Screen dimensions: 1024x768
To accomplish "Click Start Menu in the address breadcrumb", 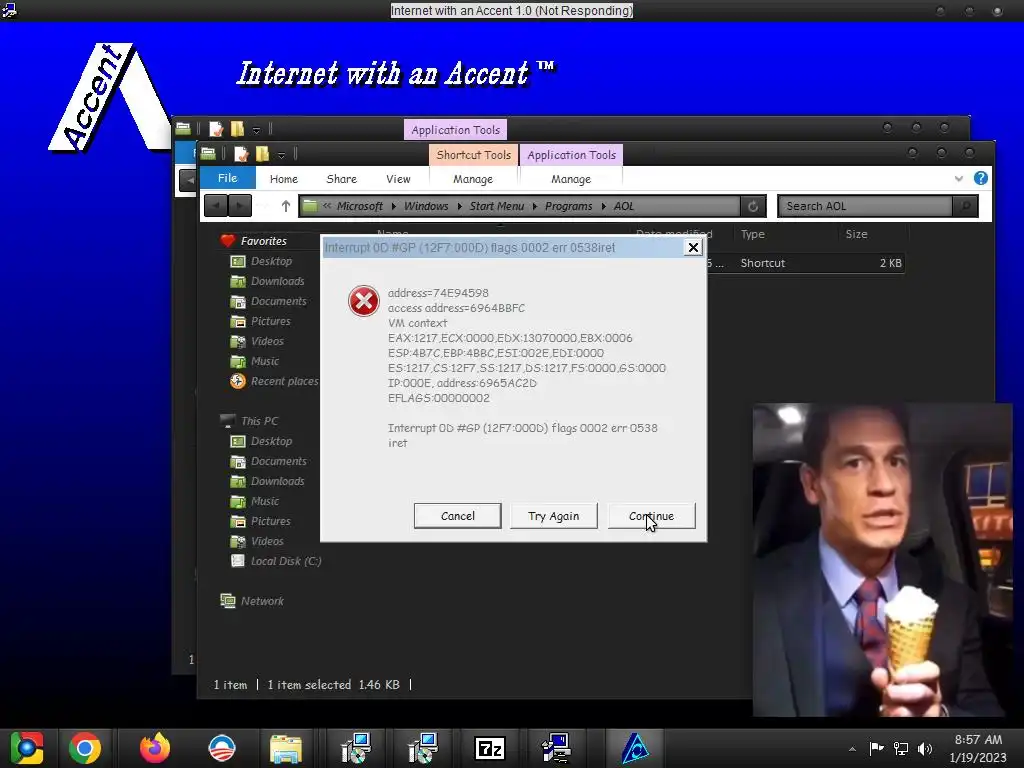I will click(496, 206).
